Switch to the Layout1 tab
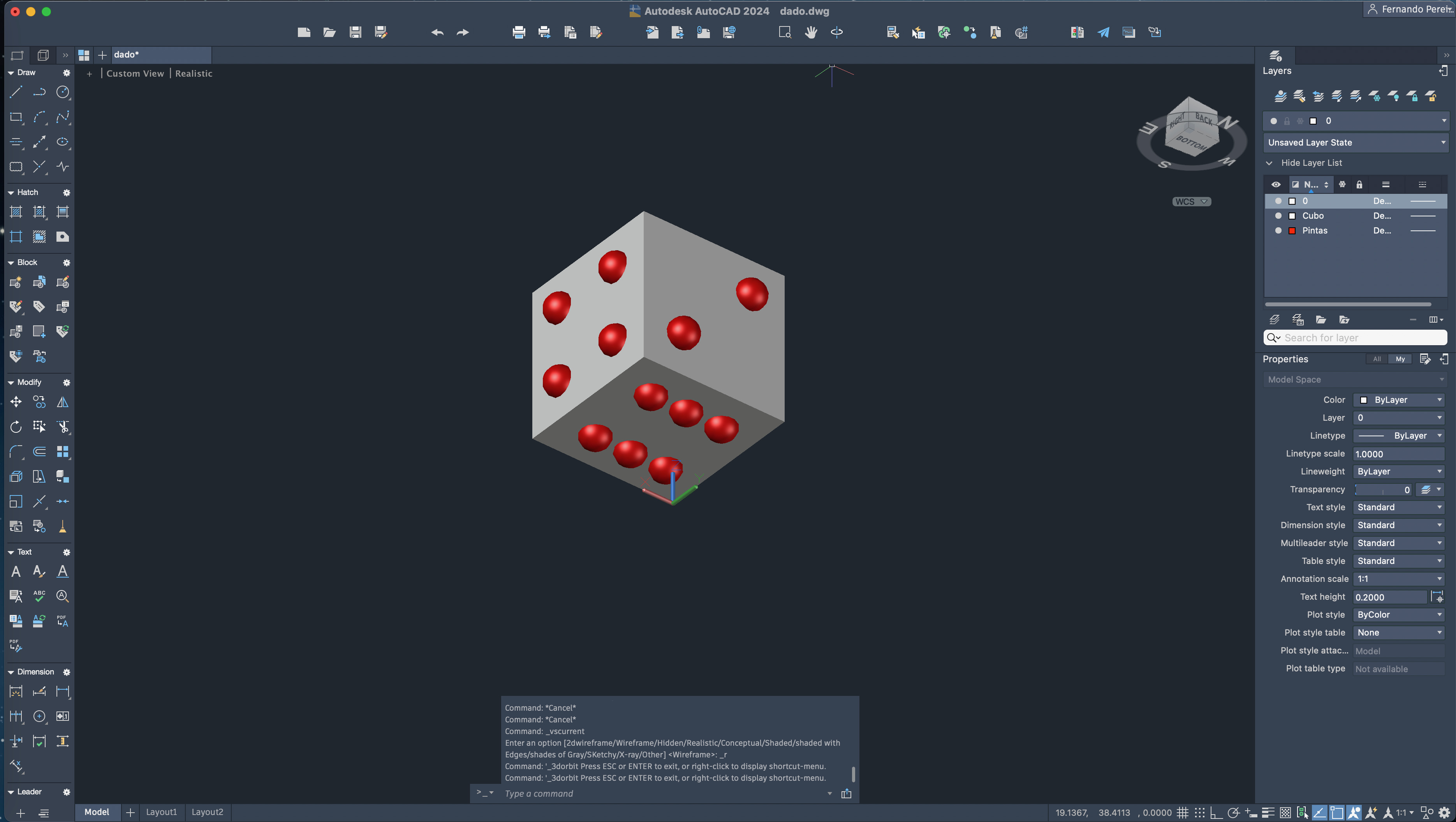1456x822 pixels. pyautogui.click(x=162, y=812)
